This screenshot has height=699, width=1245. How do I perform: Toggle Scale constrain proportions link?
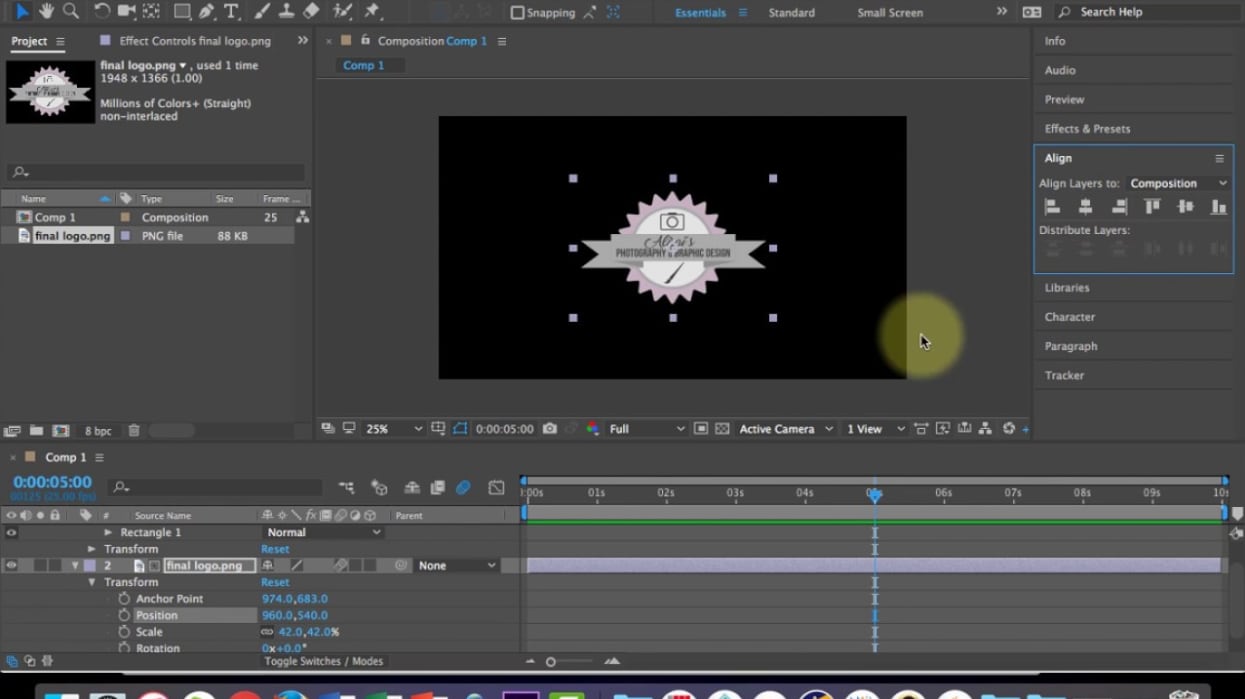[267, 632]
